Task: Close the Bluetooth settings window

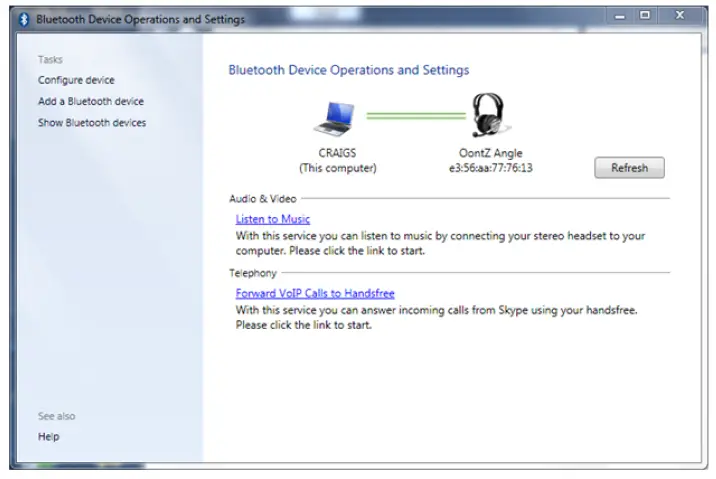Action: (680, 16)
